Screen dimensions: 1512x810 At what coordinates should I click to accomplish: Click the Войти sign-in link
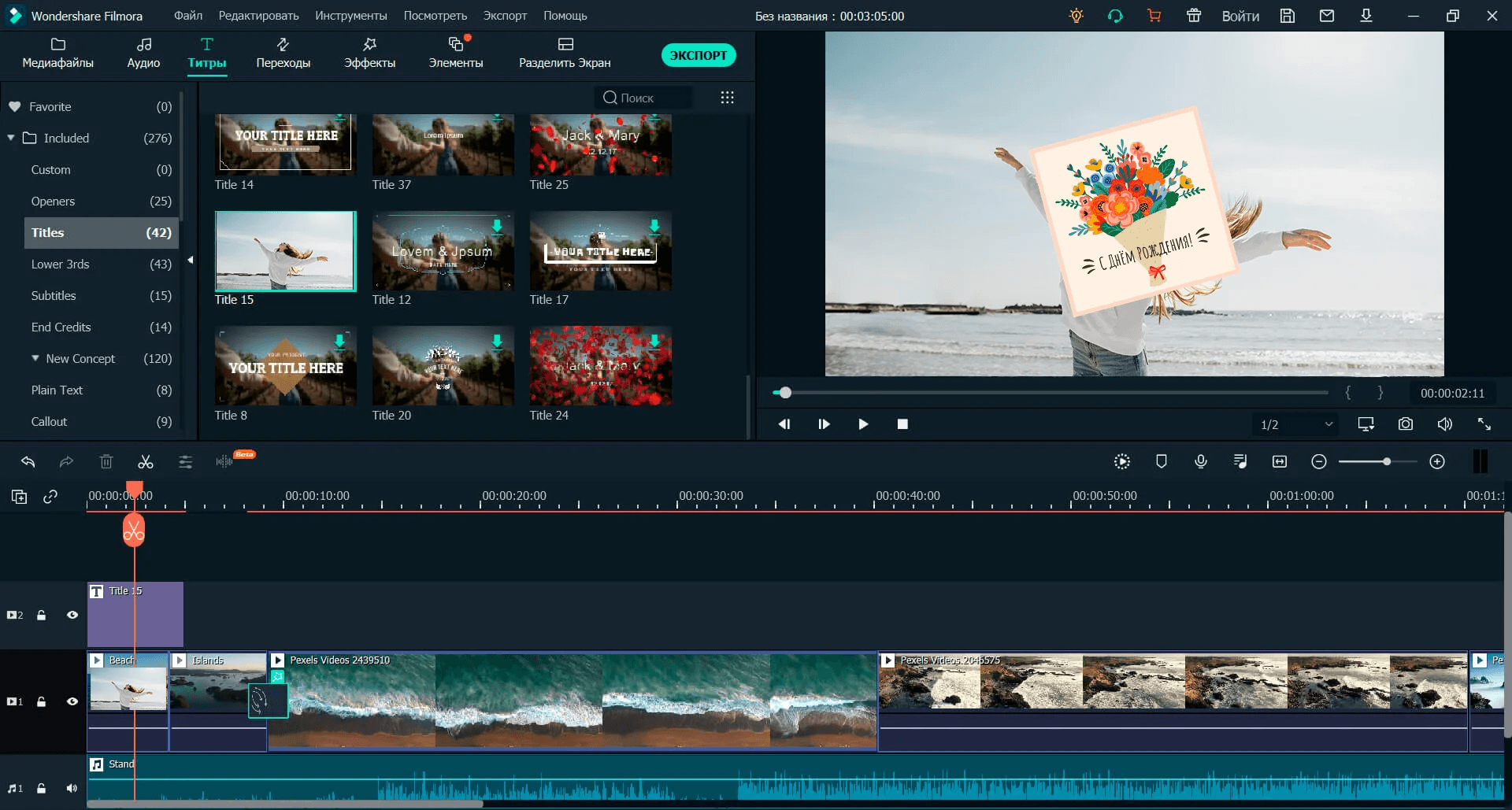click(1240, 16)
